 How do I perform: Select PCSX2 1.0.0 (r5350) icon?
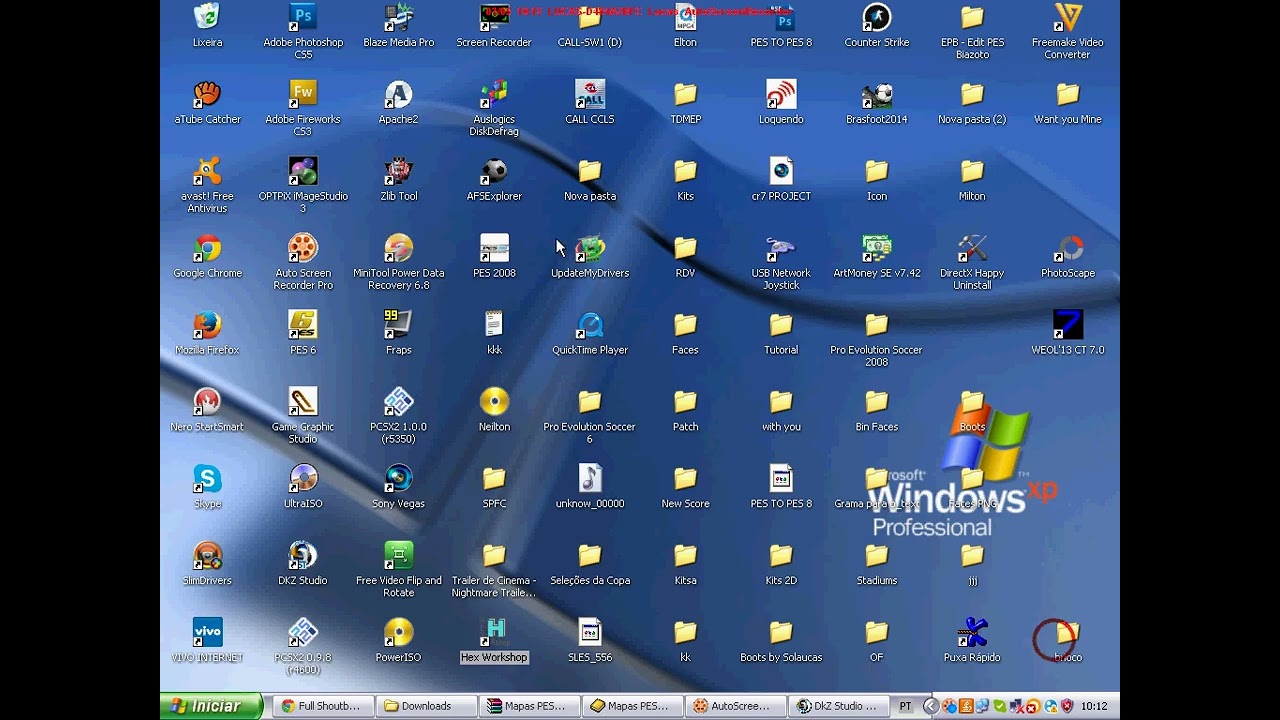[x=398, y=402]
